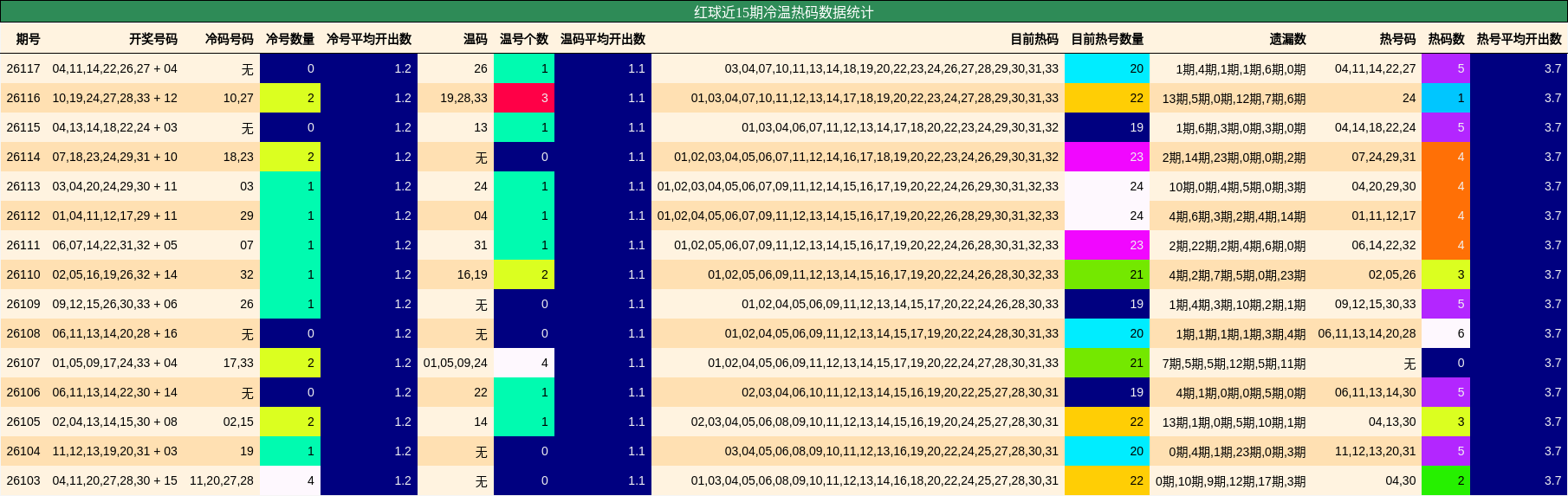Click draw numbers 06,11,13,14,20,28 + 16
1568x496 pixels.
pos(115,333)
